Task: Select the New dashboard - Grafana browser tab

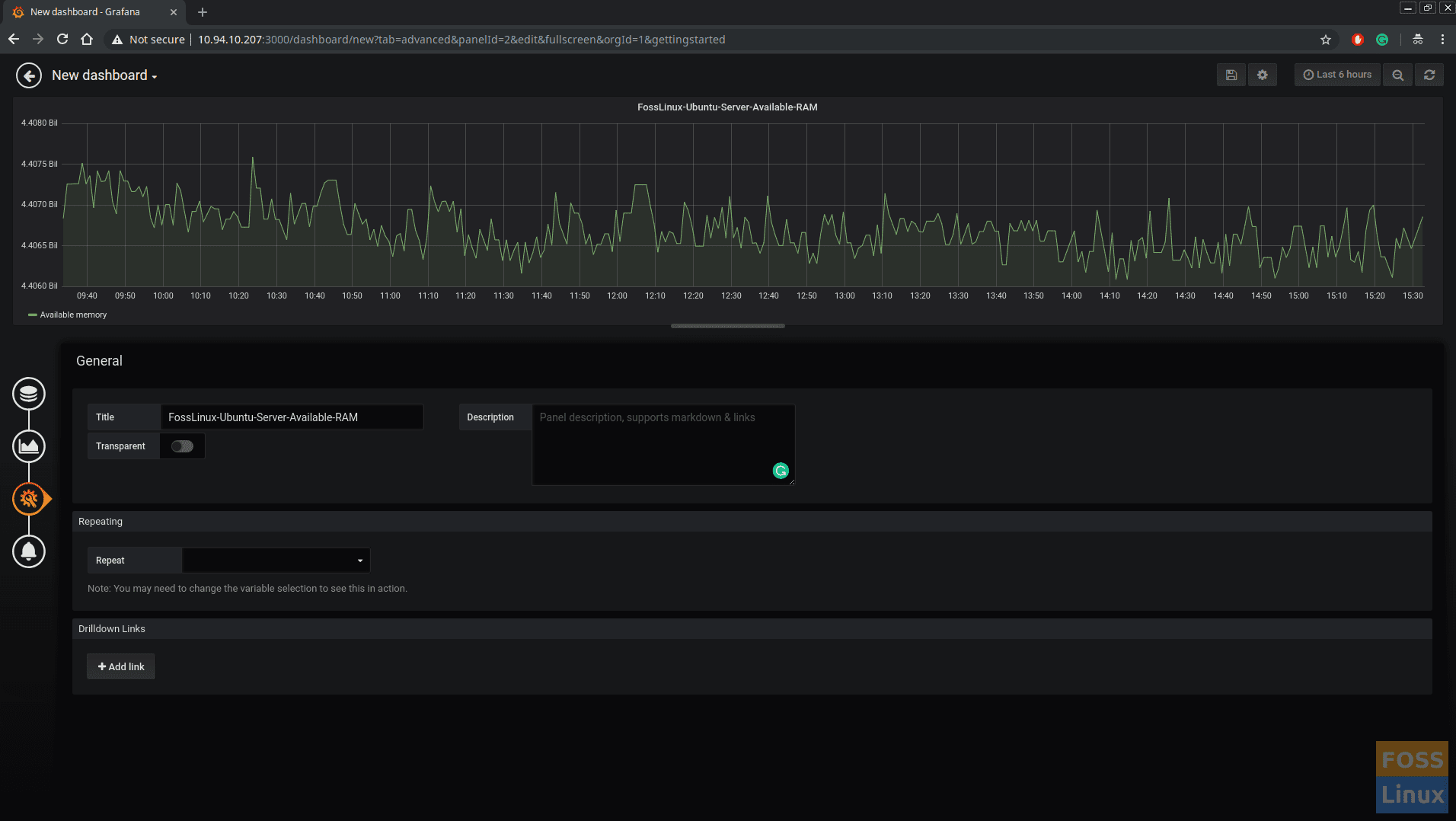Action: (x=93, y=12)
